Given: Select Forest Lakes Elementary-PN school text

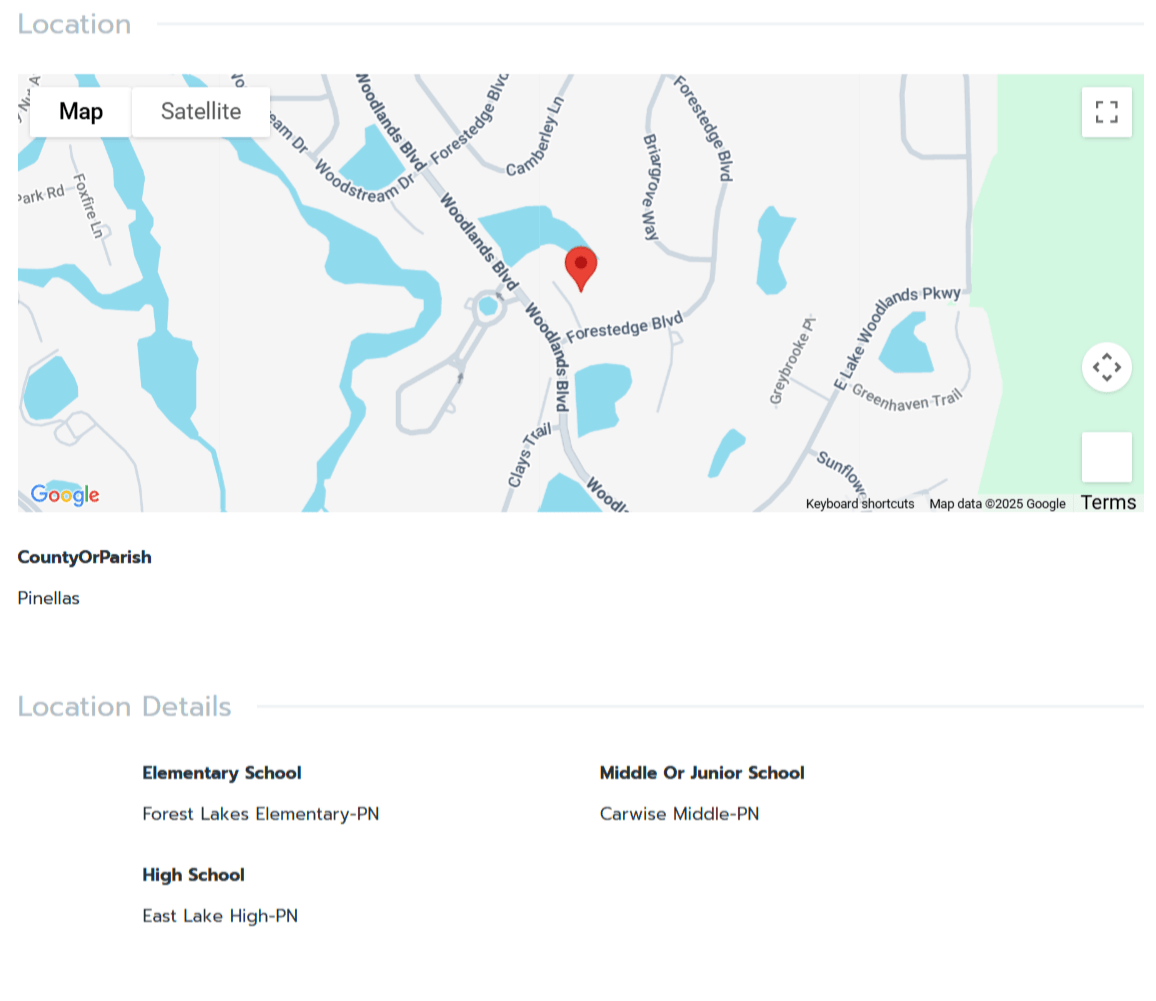Looking at the screenshot, I should tap(261, 814).
